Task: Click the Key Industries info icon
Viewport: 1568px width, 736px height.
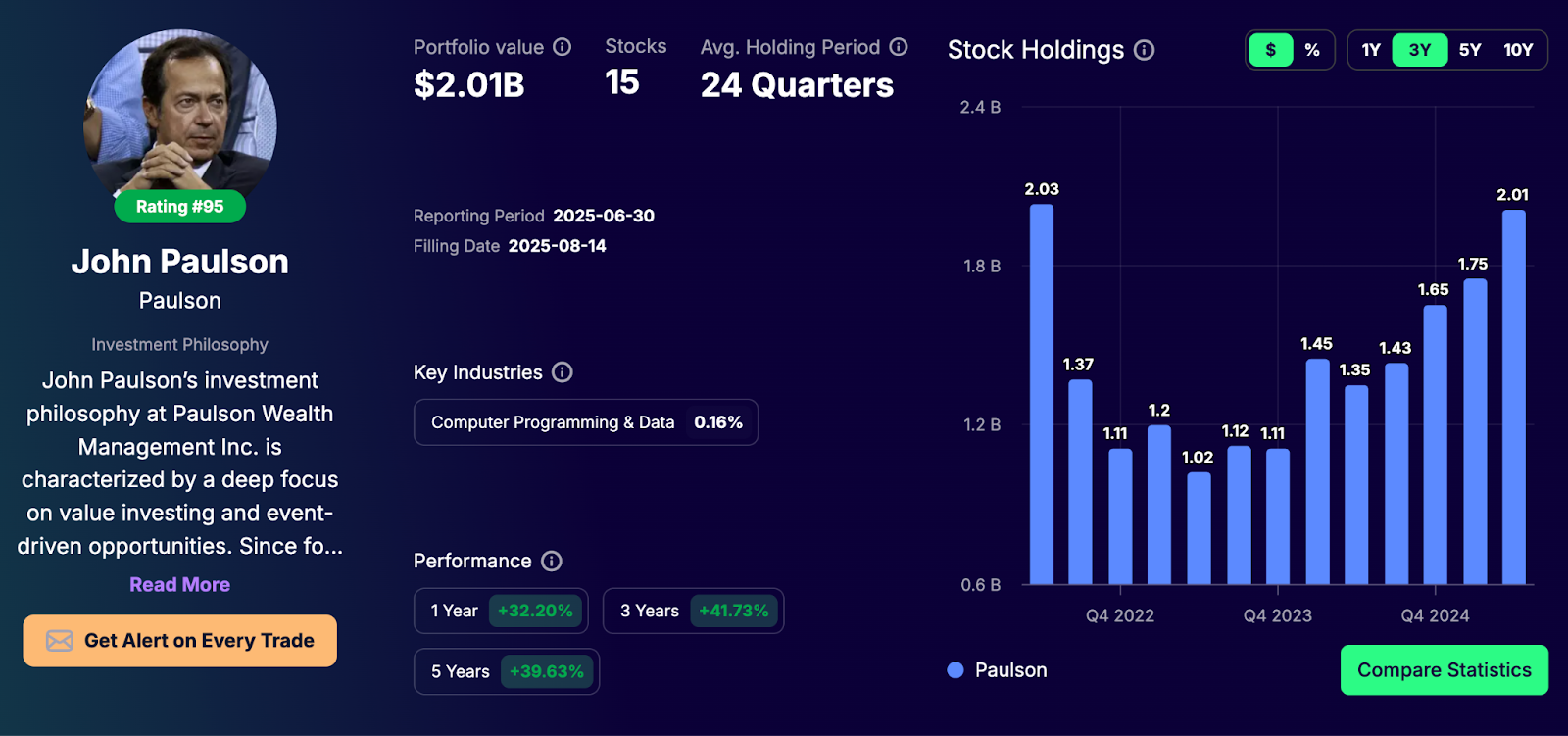Action: (563, 372)
